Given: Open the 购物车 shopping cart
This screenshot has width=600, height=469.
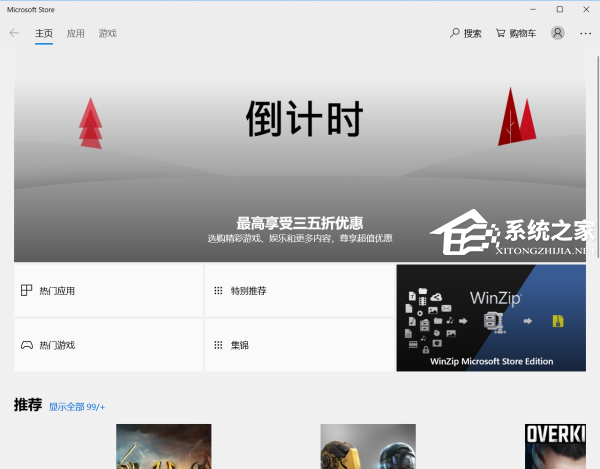Looking at the screenshot, I should pyautogui.click(x=516, y=34).
